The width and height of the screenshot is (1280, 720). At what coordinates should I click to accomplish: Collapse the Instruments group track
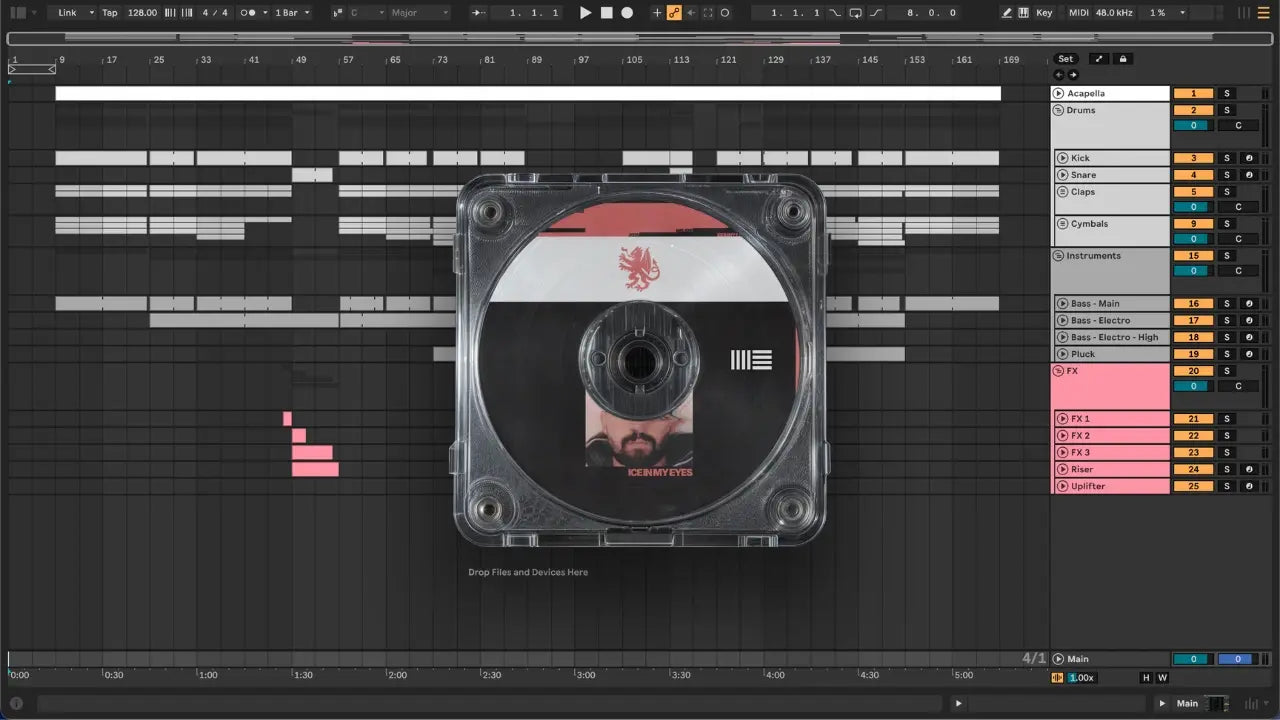(1059, 256)
